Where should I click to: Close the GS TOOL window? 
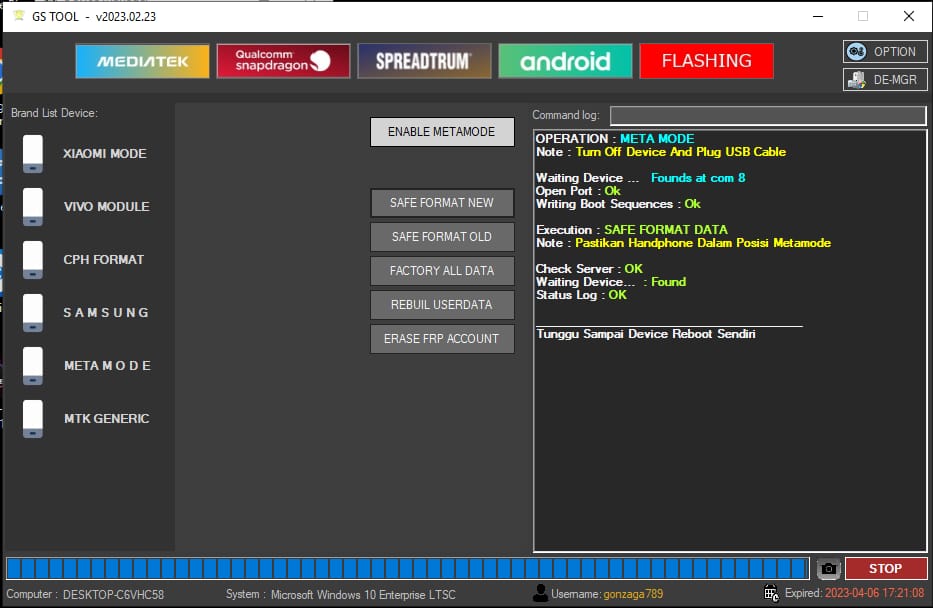point(909,16)
